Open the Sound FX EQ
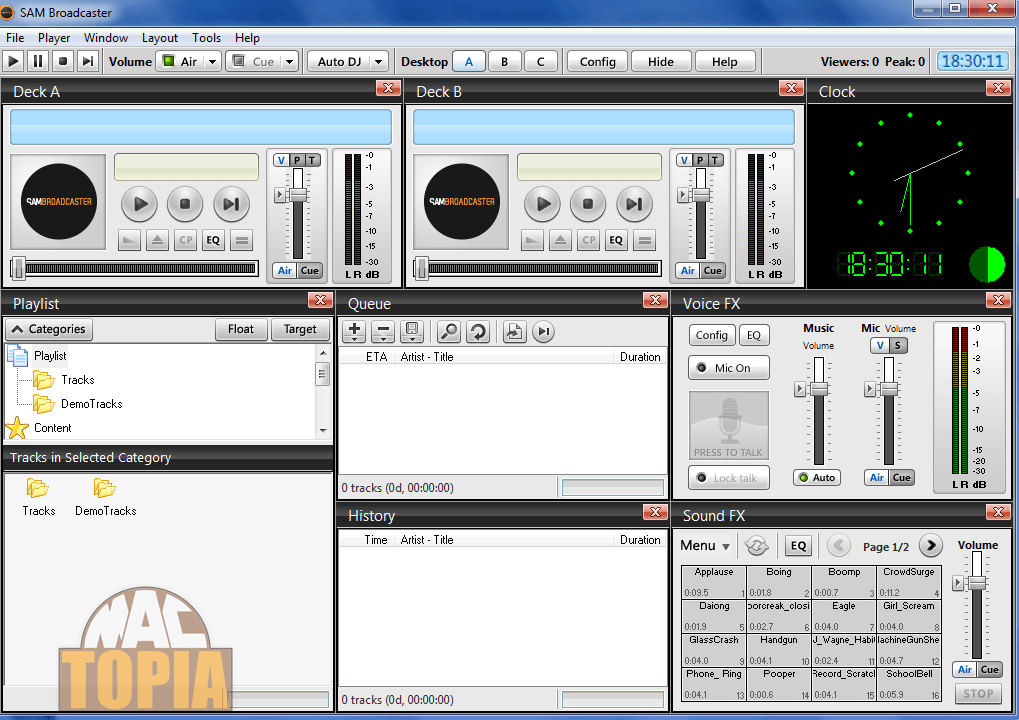Screen dimensions: 1019x720 (799, 546)
